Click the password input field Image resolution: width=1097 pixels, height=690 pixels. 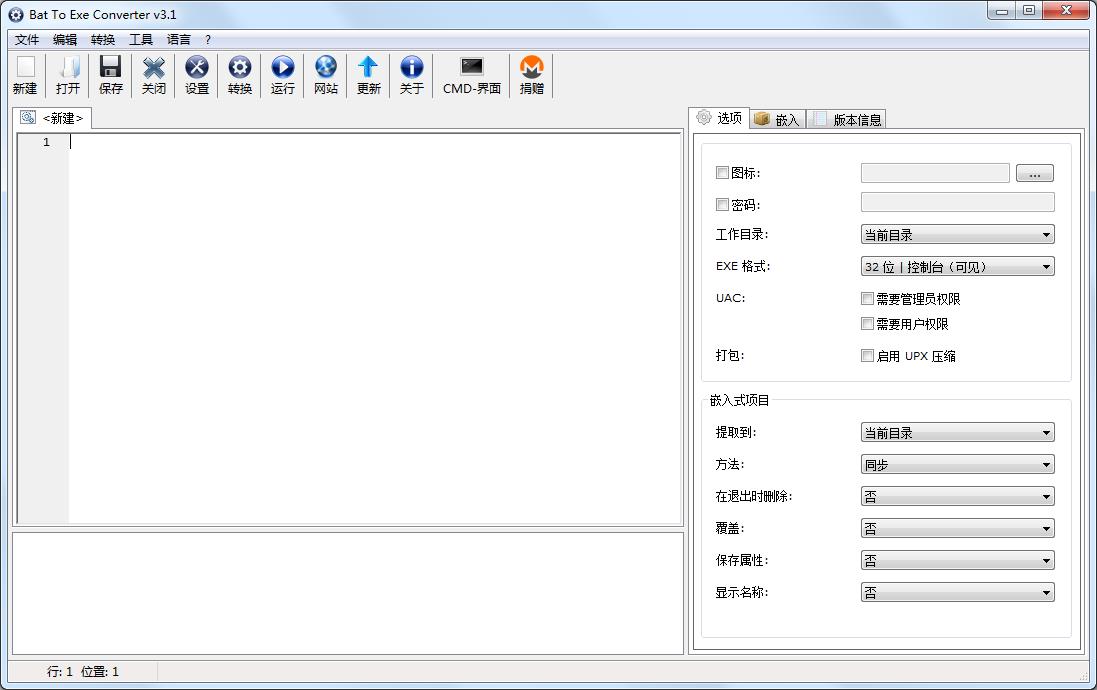point(957,202)
